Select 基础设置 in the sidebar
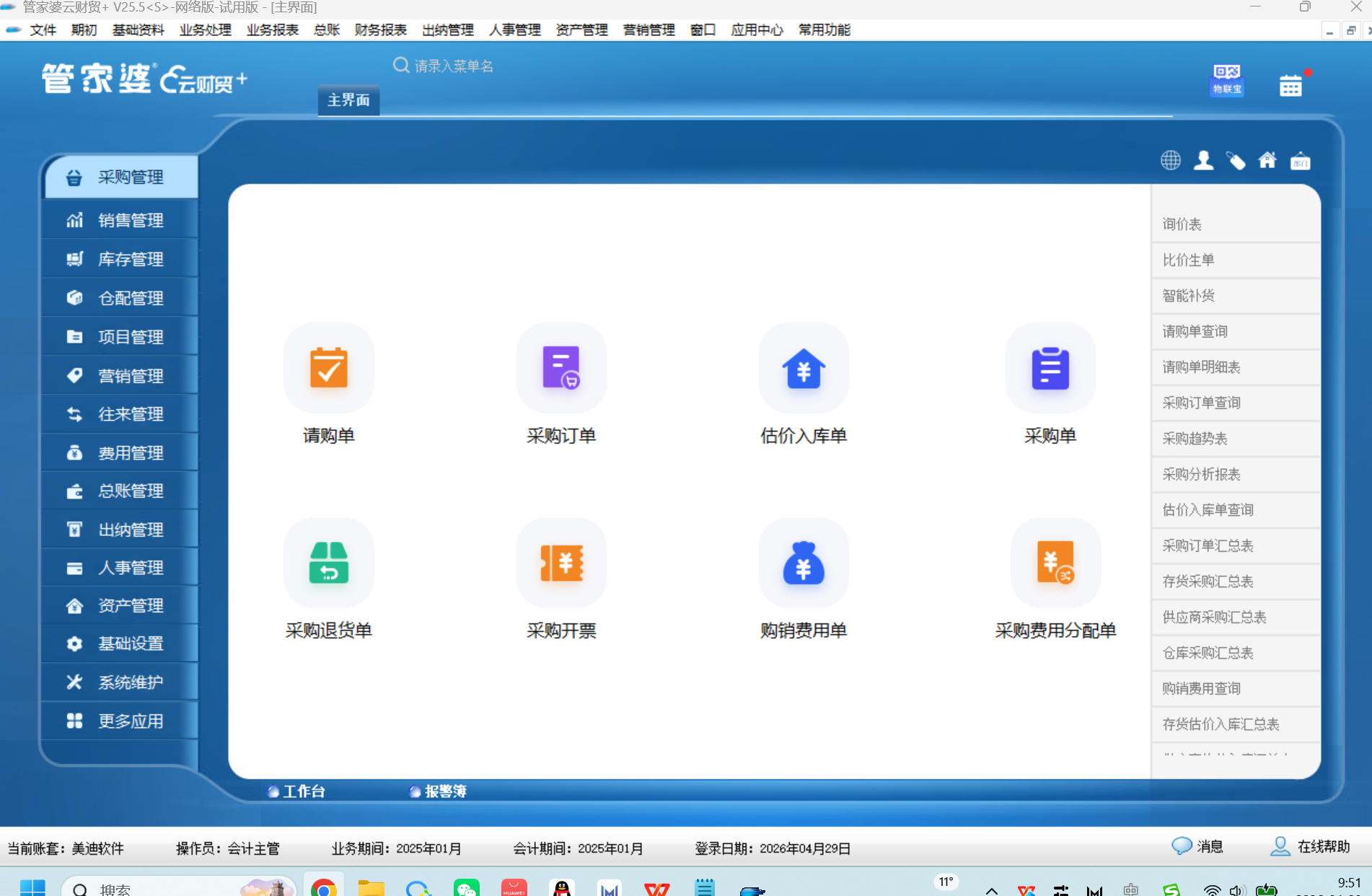 [120, 643]
